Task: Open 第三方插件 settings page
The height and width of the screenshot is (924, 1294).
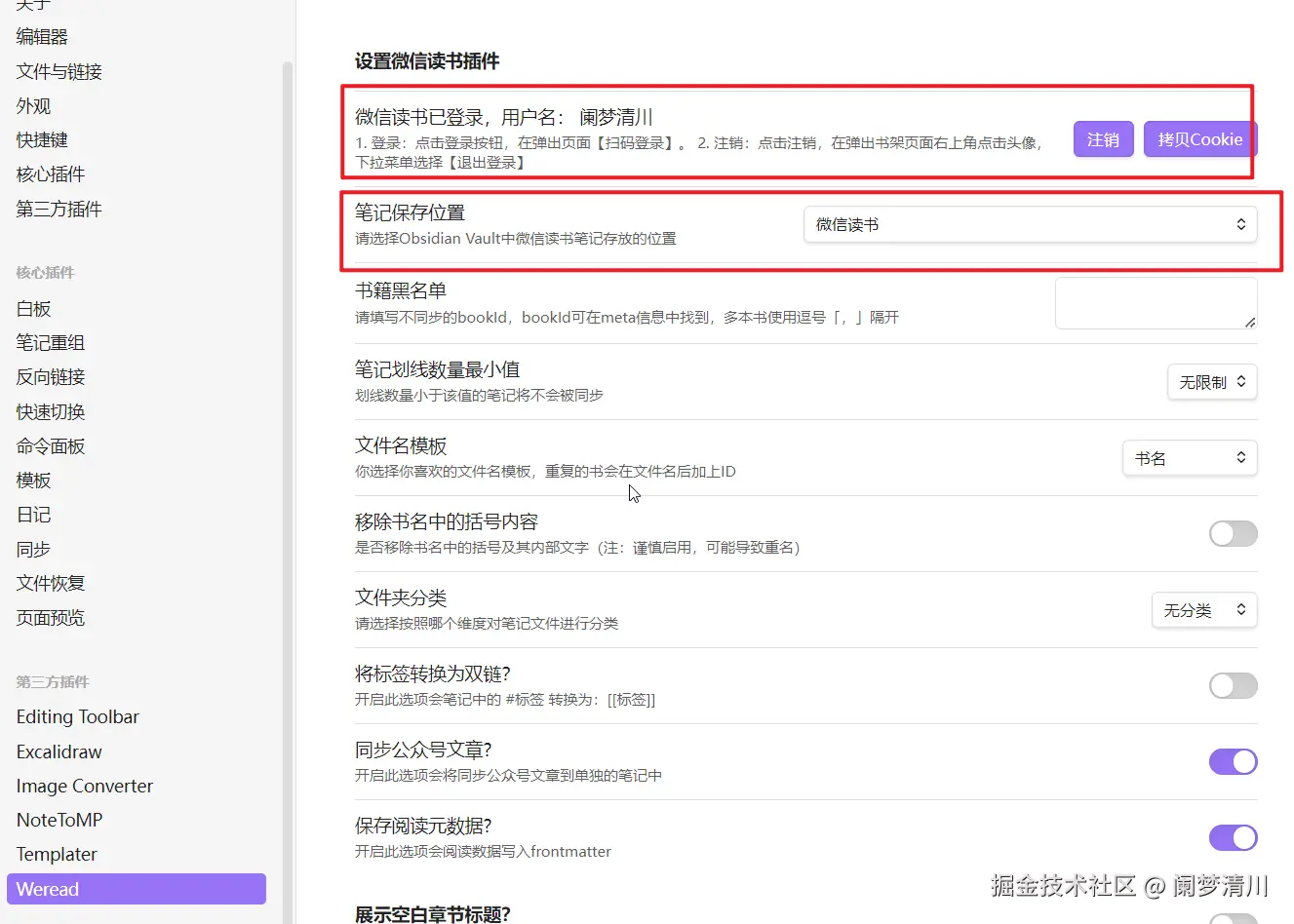Action: coord(59,209)
